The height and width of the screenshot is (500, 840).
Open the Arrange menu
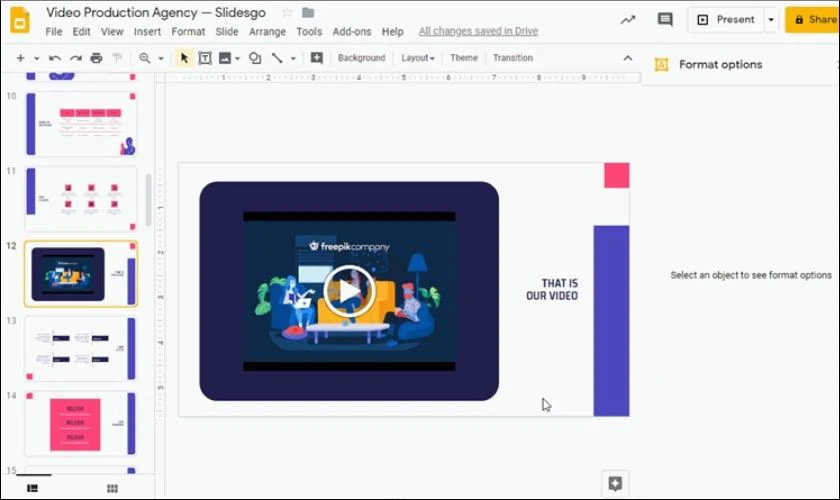point(267,32)
